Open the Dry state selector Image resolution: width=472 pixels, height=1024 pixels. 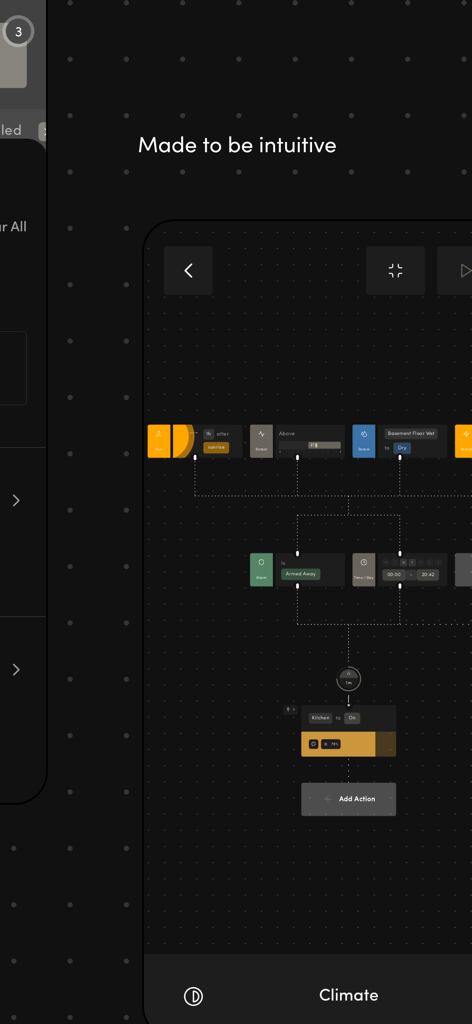pos(402,448)
